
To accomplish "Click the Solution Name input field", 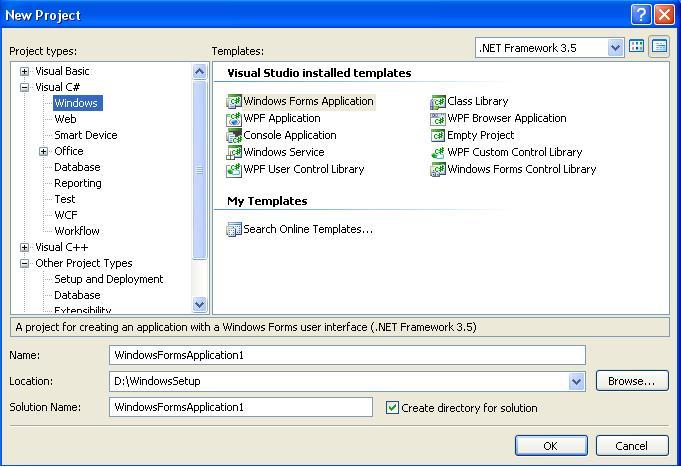I will [241, 407].
